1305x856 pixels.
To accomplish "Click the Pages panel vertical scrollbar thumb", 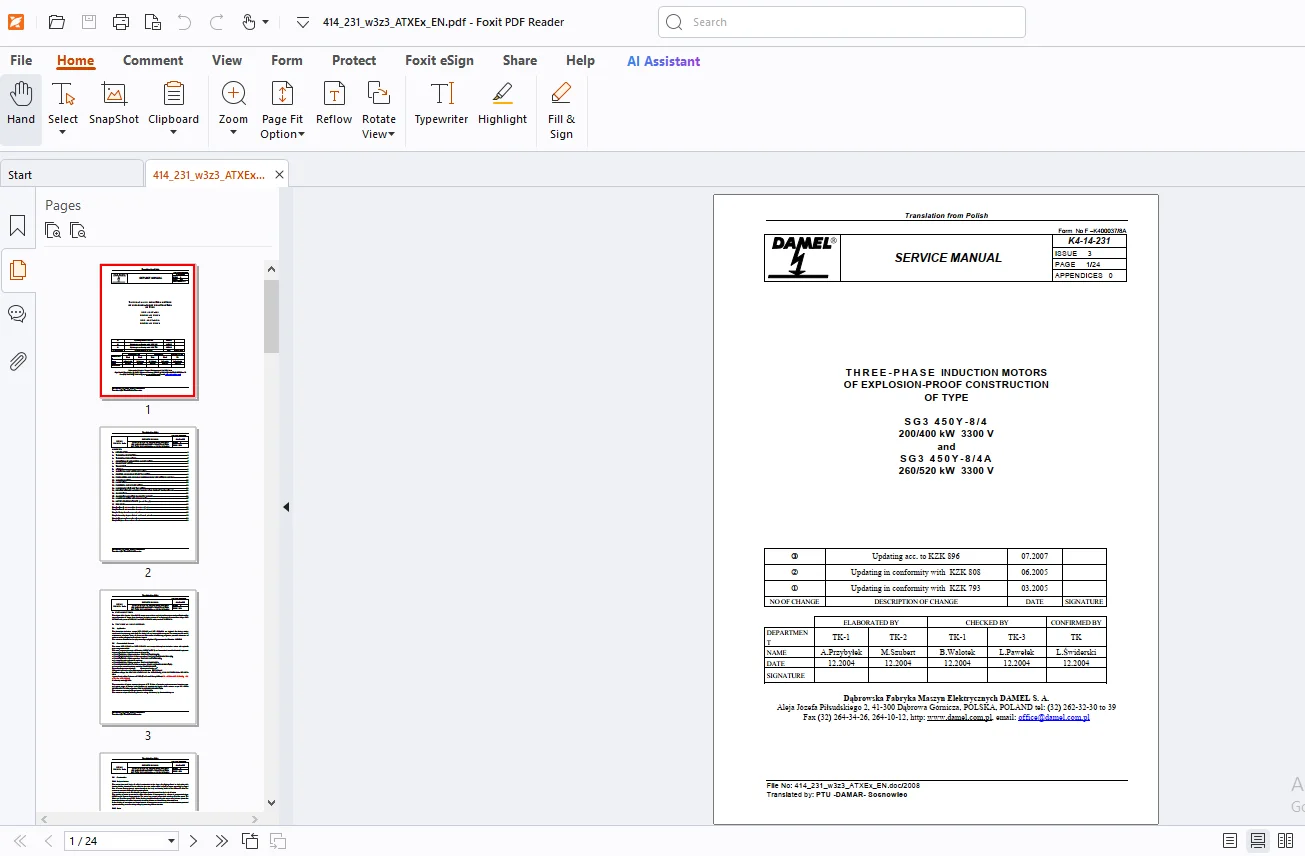I will (271, 316).
